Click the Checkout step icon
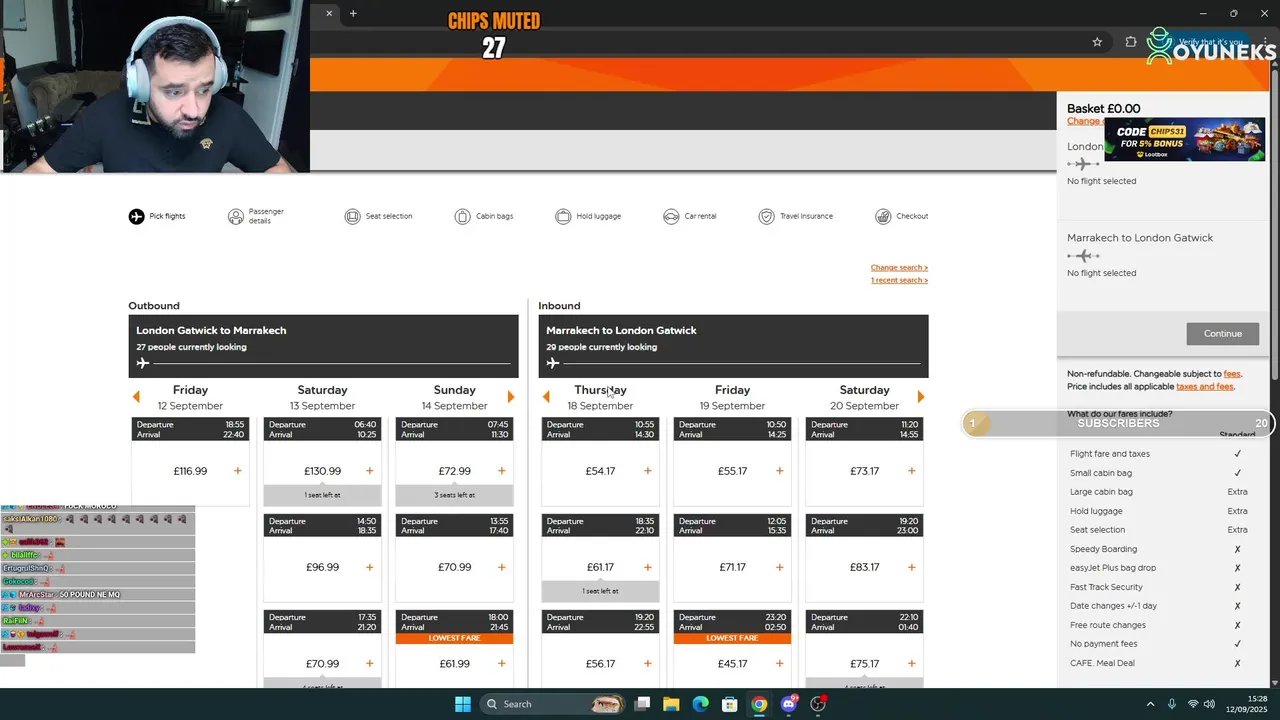Screen dimensions: 1280x720 883,216
